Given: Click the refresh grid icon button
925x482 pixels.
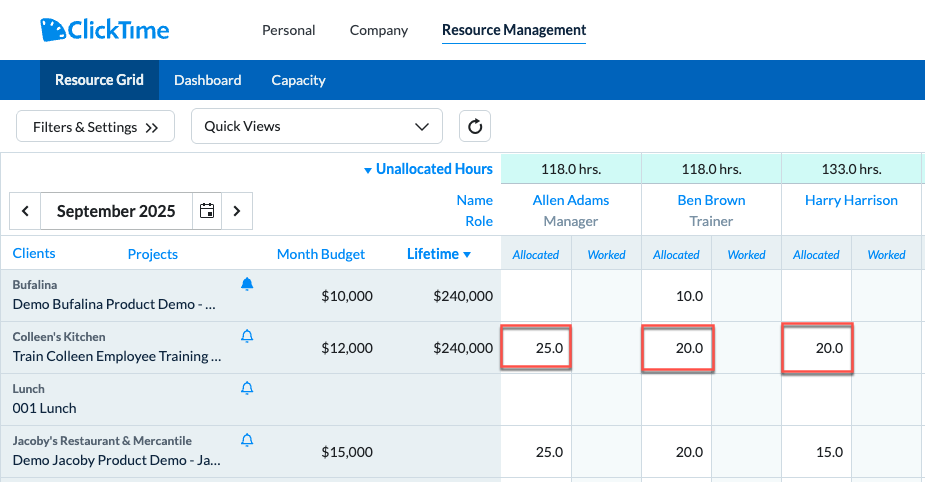Looking at the screenshot, I should pyautogui.click(x=475, y=126).
